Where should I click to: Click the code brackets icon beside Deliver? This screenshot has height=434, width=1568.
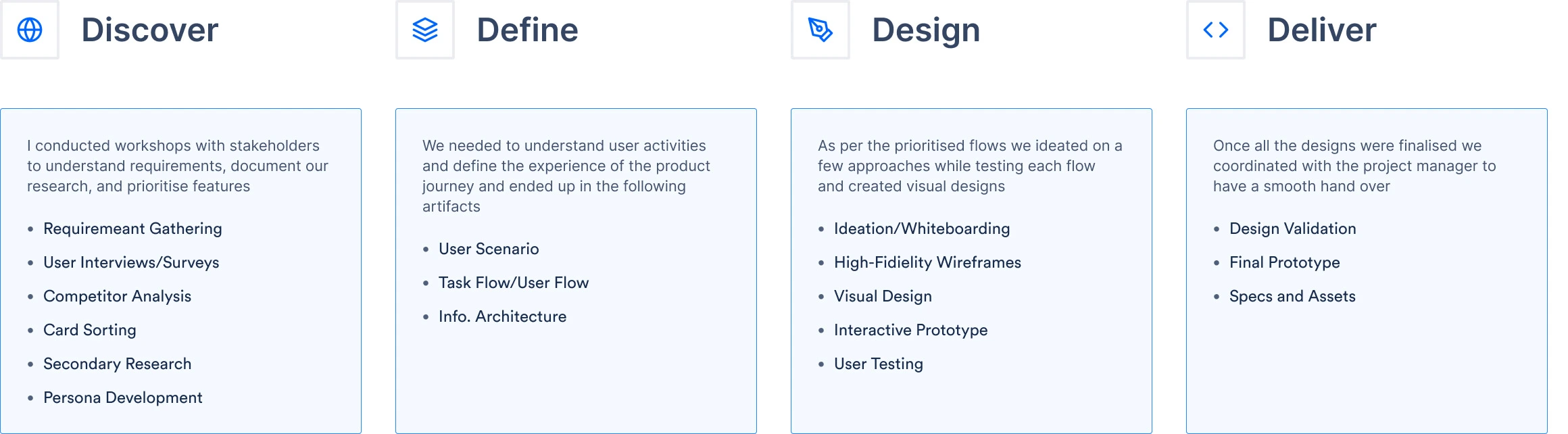click(x=1216, y=30)
